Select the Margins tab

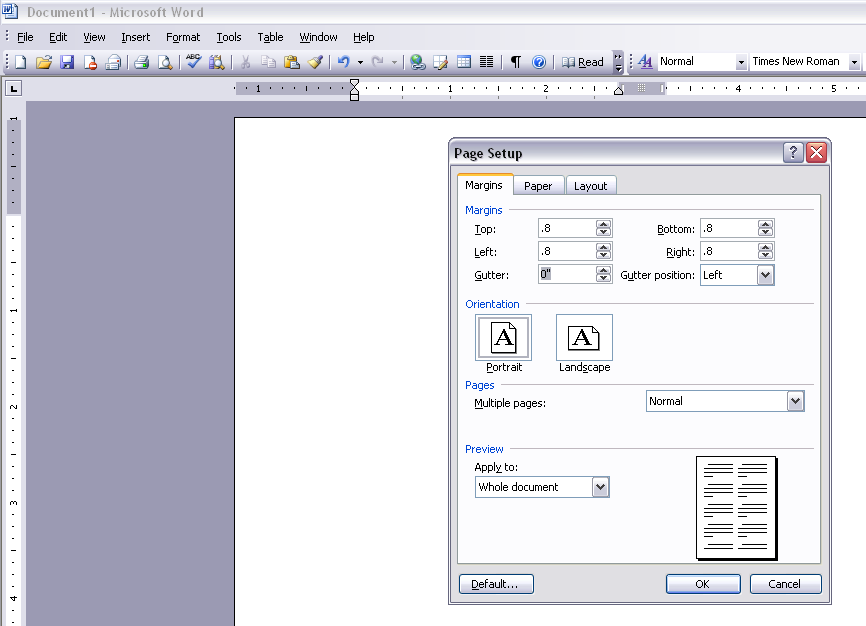[484, 185]
